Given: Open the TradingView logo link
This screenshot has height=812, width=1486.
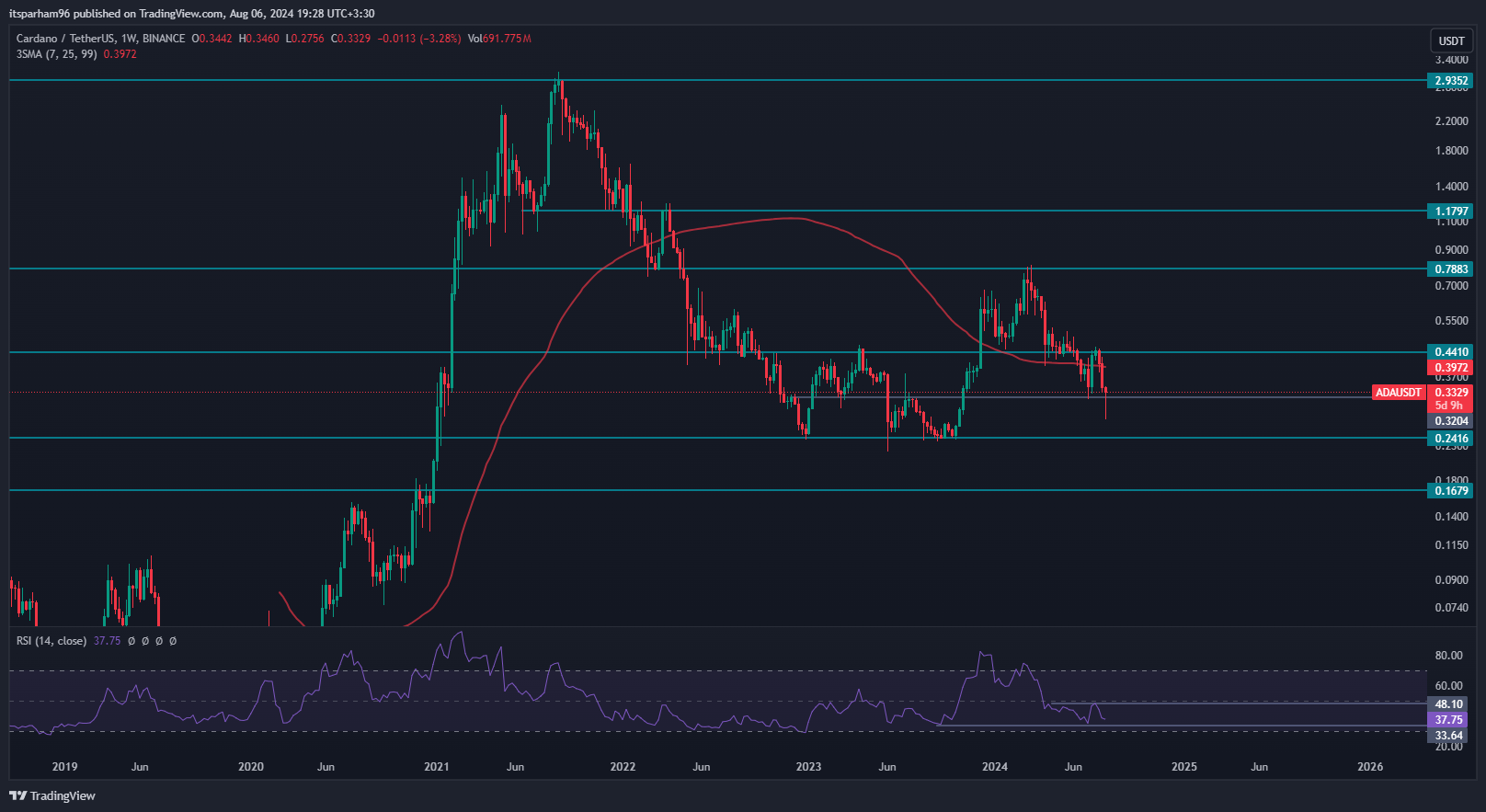Looking at the screenshot, I should [52, 795].
